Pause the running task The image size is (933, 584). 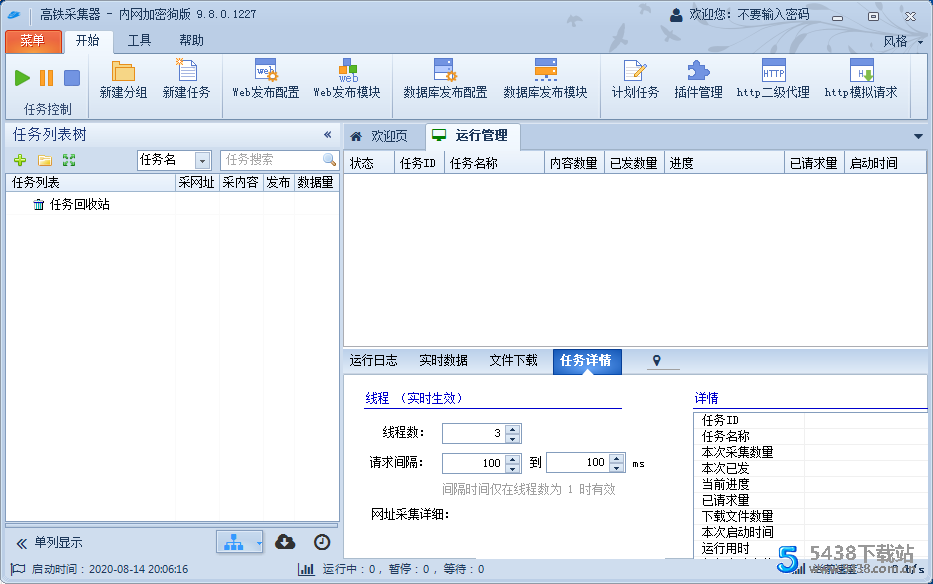point(46,77)
